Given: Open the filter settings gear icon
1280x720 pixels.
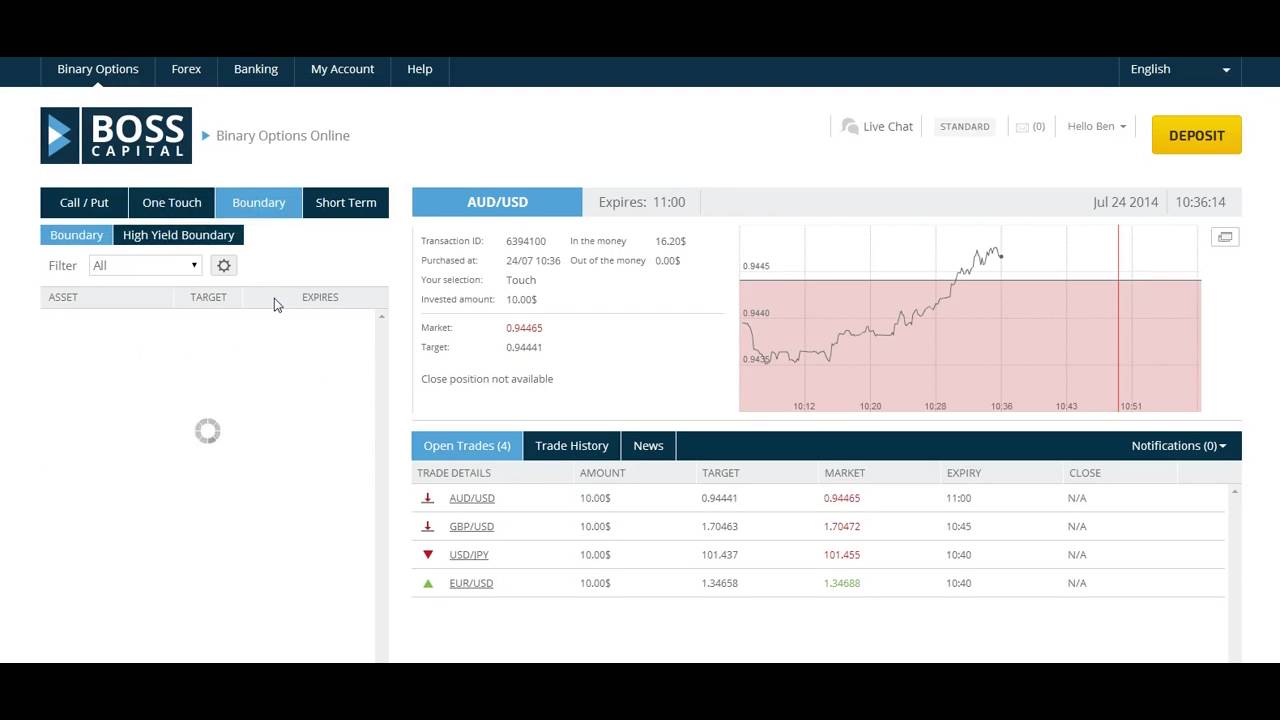Looking at the screenshot, I should click(224, 265).
